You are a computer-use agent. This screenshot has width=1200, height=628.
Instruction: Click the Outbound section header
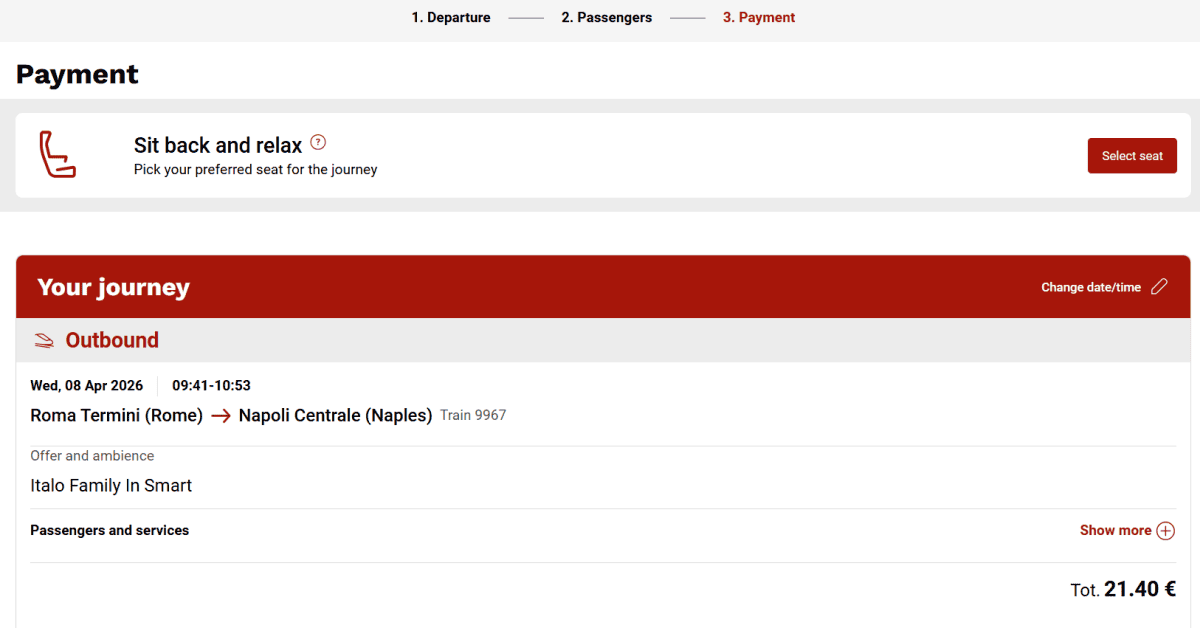click(x=603, y=340)
